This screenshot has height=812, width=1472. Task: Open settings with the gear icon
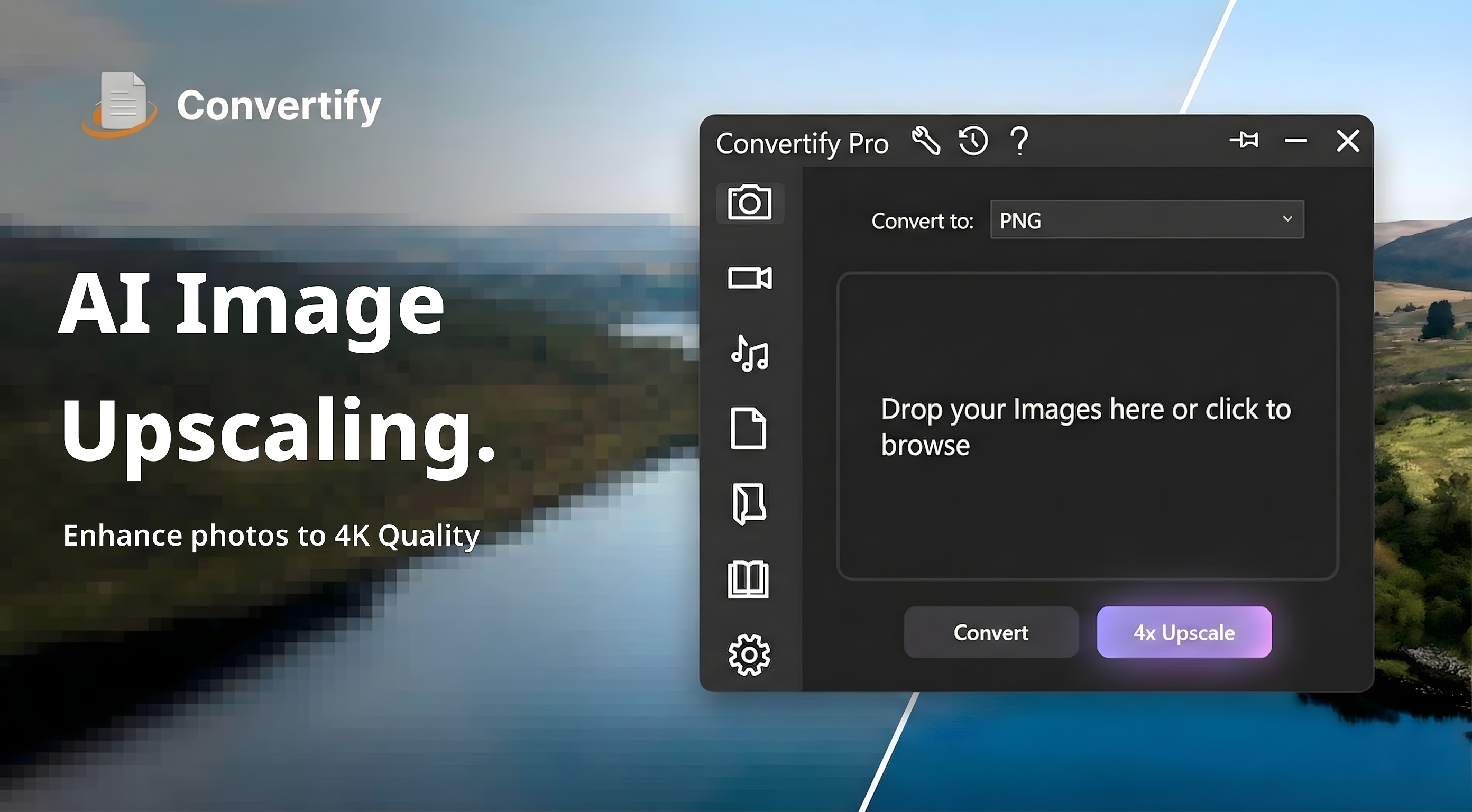[749, 655]
